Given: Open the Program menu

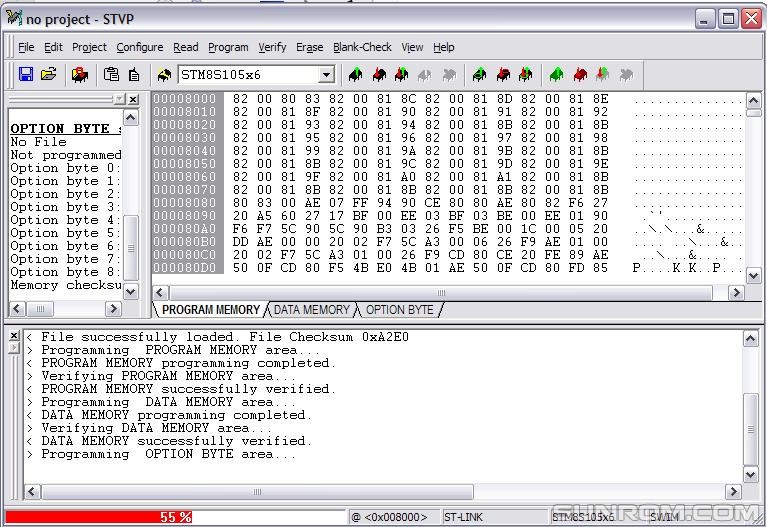Looking at the screenshot, I should pos(228,47).
